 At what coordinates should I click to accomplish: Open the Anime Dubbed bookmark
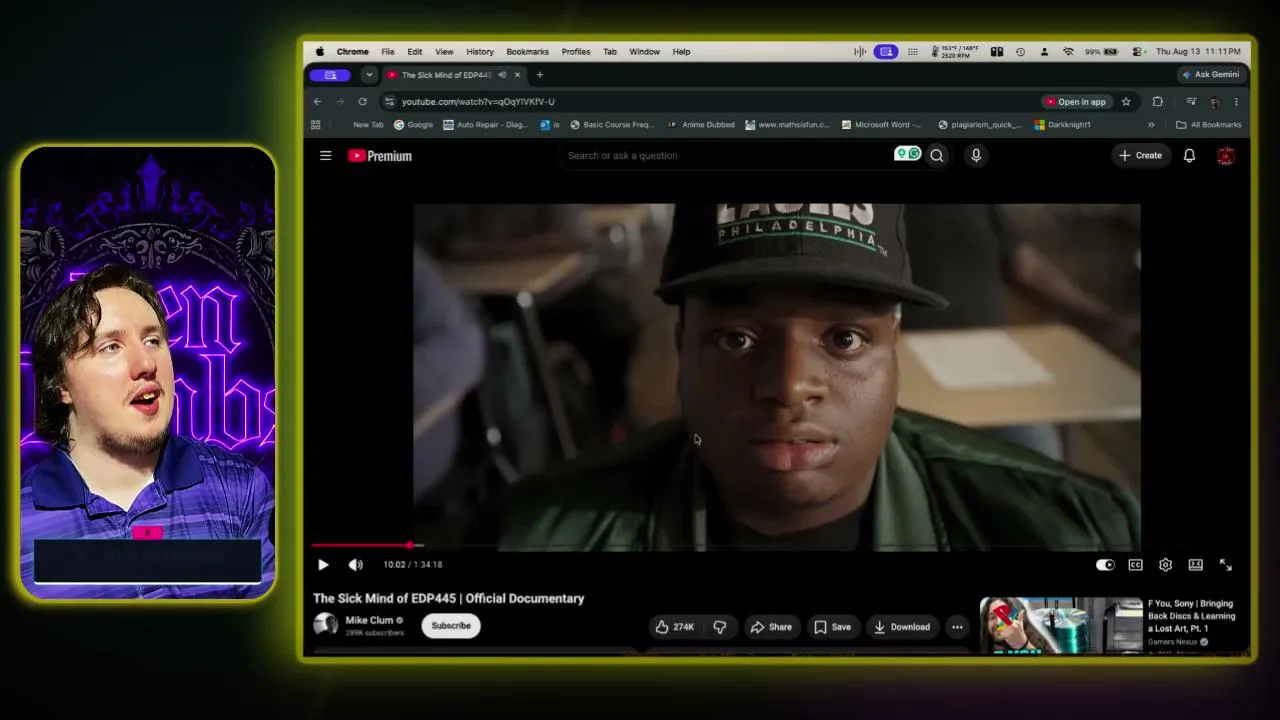(701, 125)
